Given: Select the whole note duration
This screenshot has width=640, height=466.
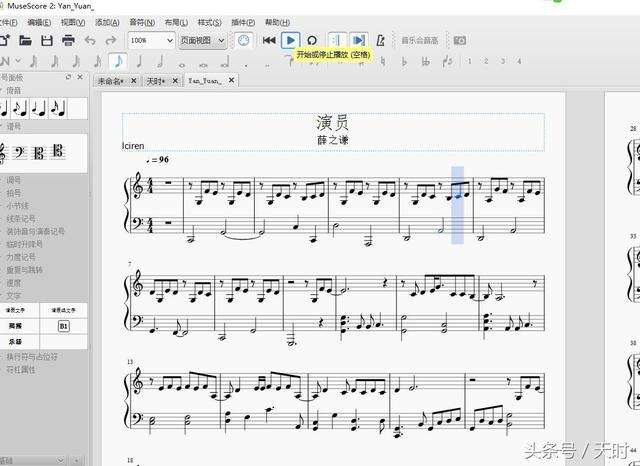Looking at the screenshot, I should (182, 63).
